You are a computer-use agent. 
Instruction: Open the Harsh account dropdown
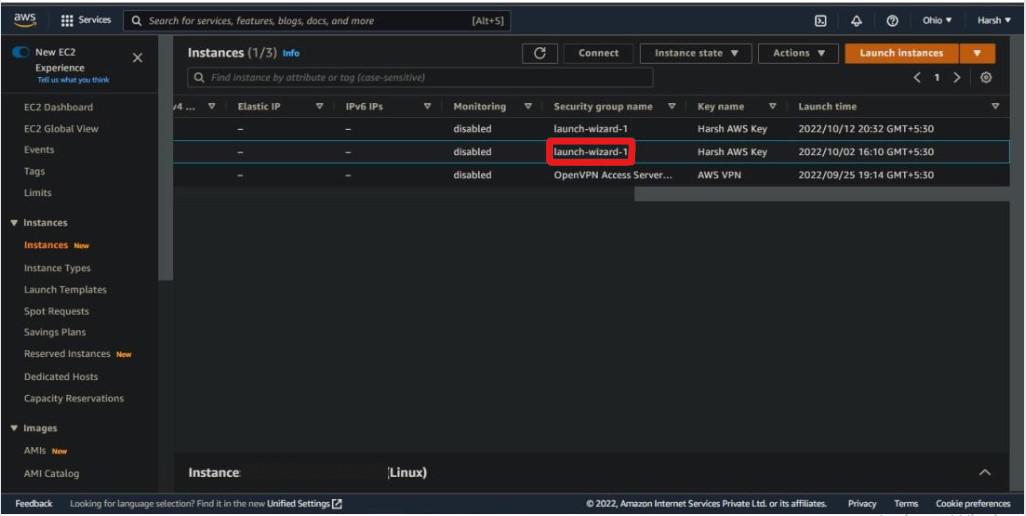pyautogui.click(x=994, y=20)
